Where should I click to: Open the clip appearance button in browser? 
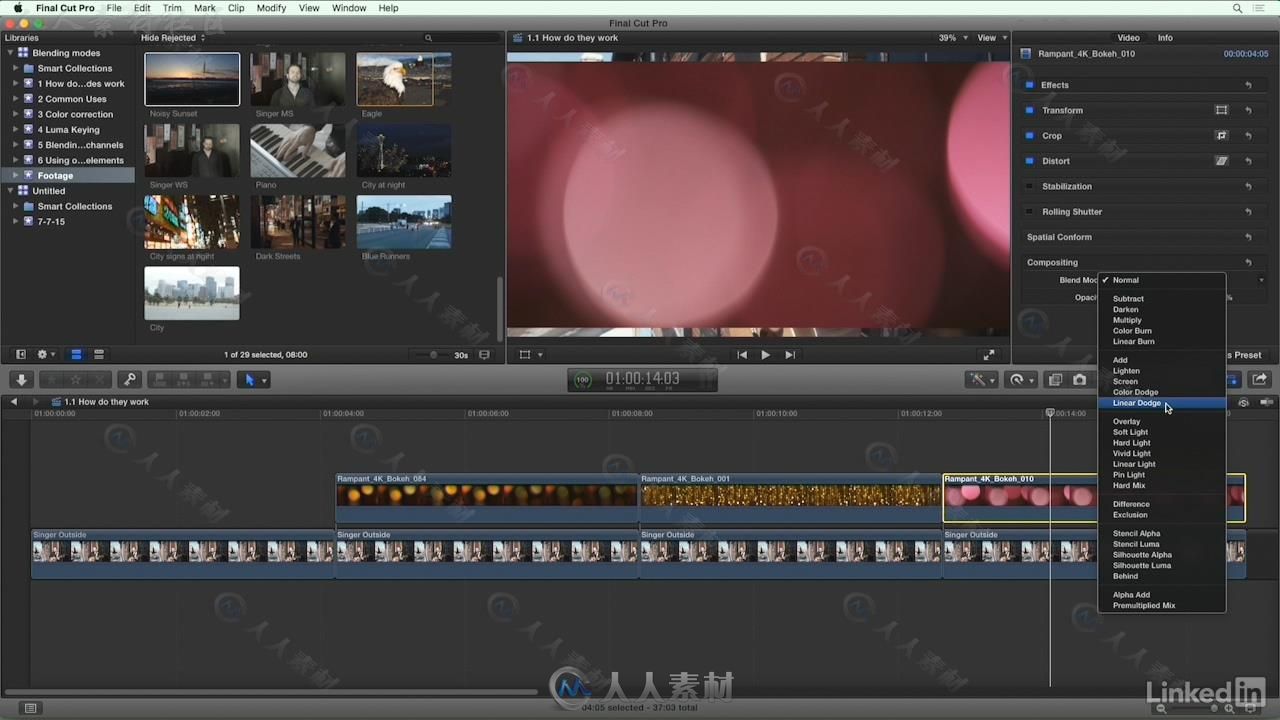[x=485, y=355]
